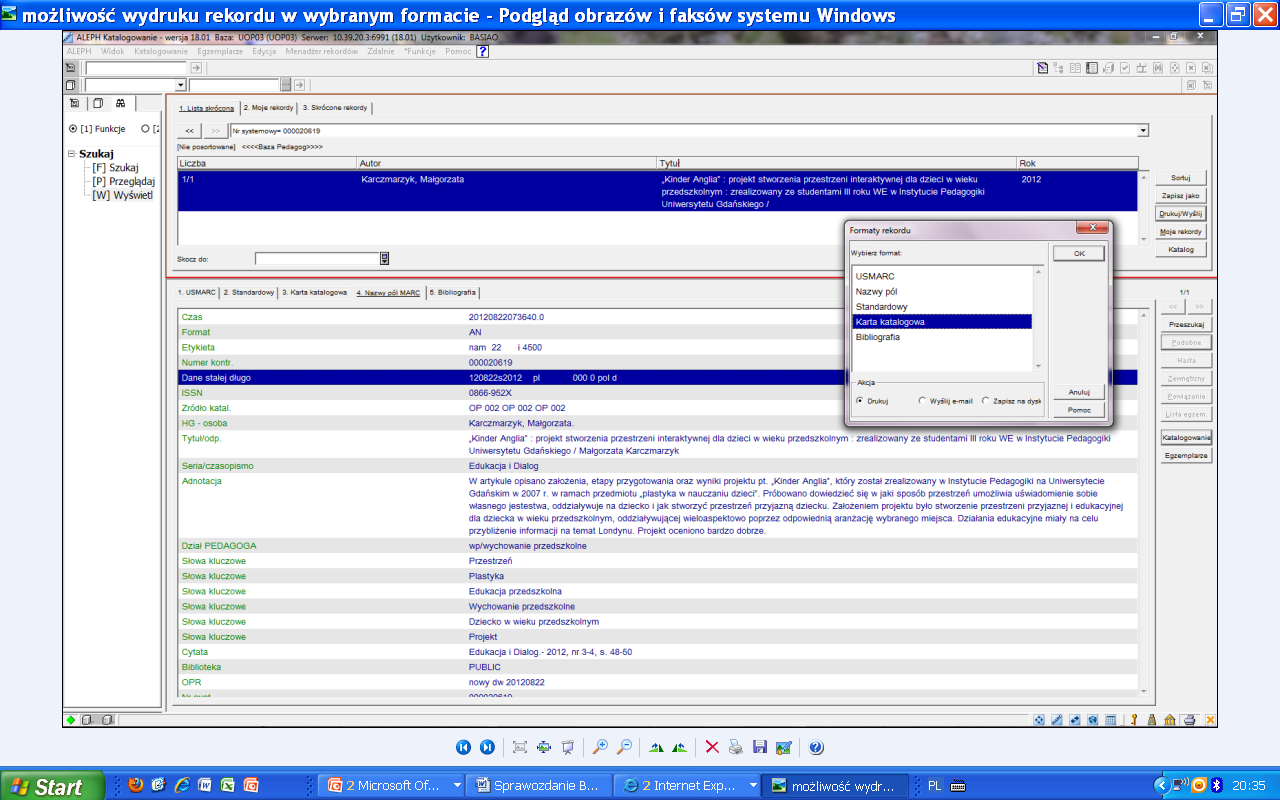Print the image from viewer toolbar
This screenshot has width=1280, height=800.
(736, 747)
